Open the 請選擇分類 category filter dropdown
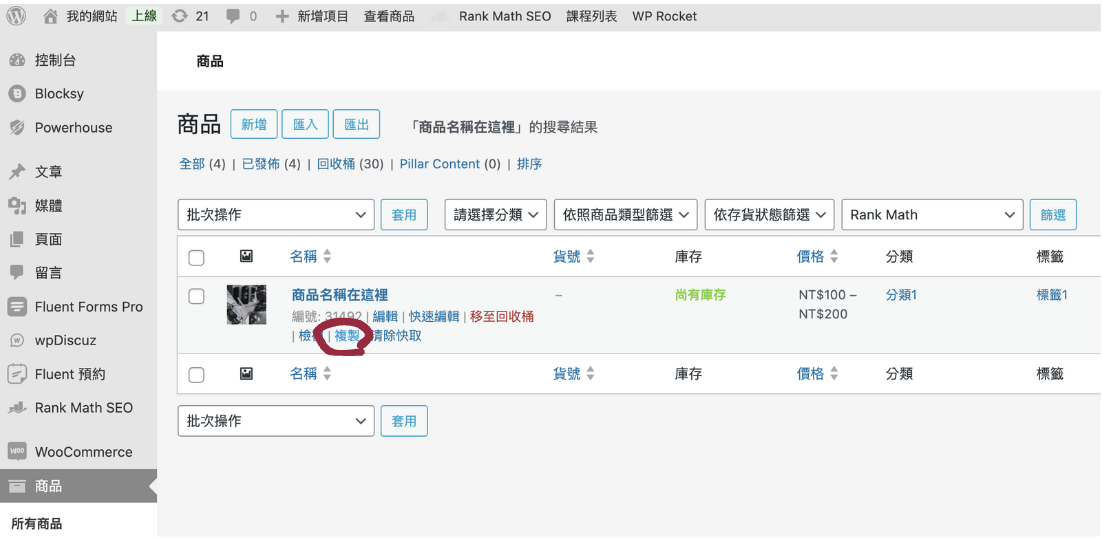This screenshot has width=1102, height=538. 495,215
